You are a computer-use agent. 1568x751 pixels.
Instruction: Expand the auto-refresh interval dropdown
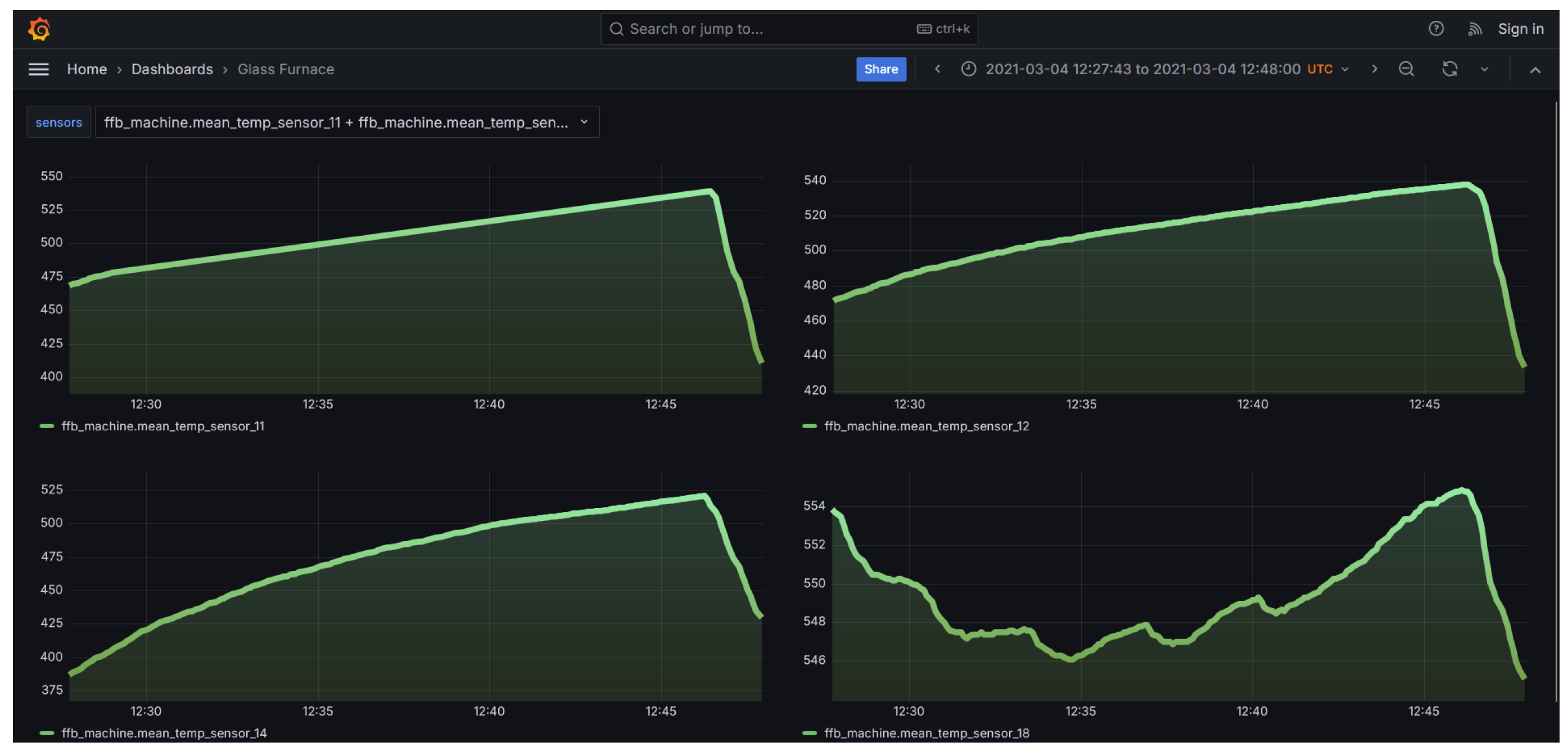[x=1484, y=69]
